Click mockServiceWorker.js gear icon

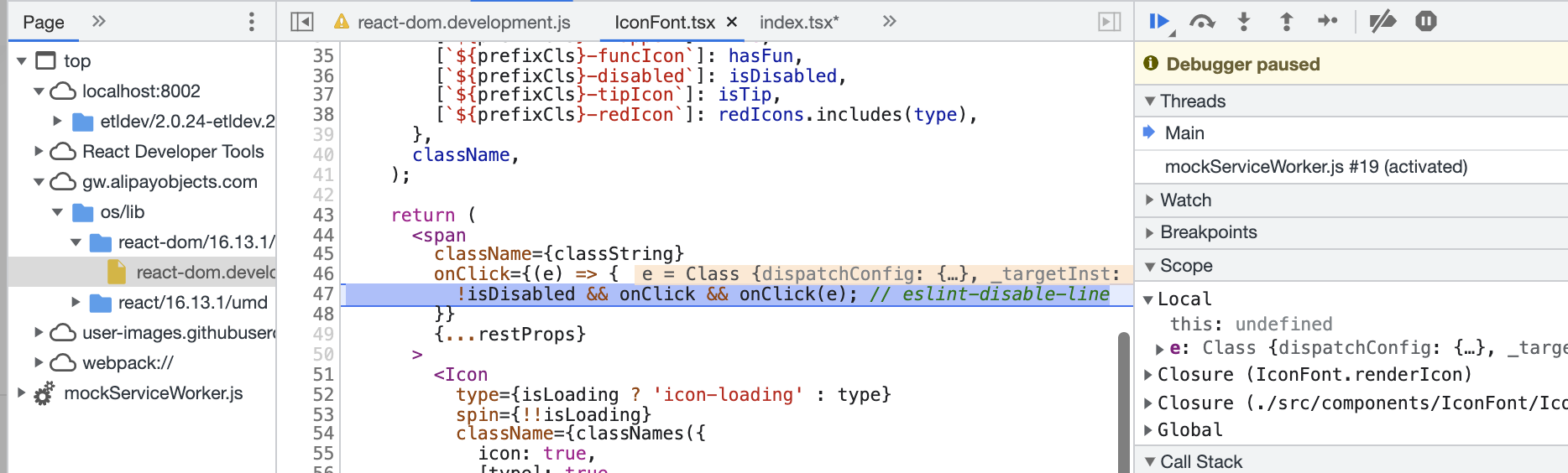coord(44,393)
